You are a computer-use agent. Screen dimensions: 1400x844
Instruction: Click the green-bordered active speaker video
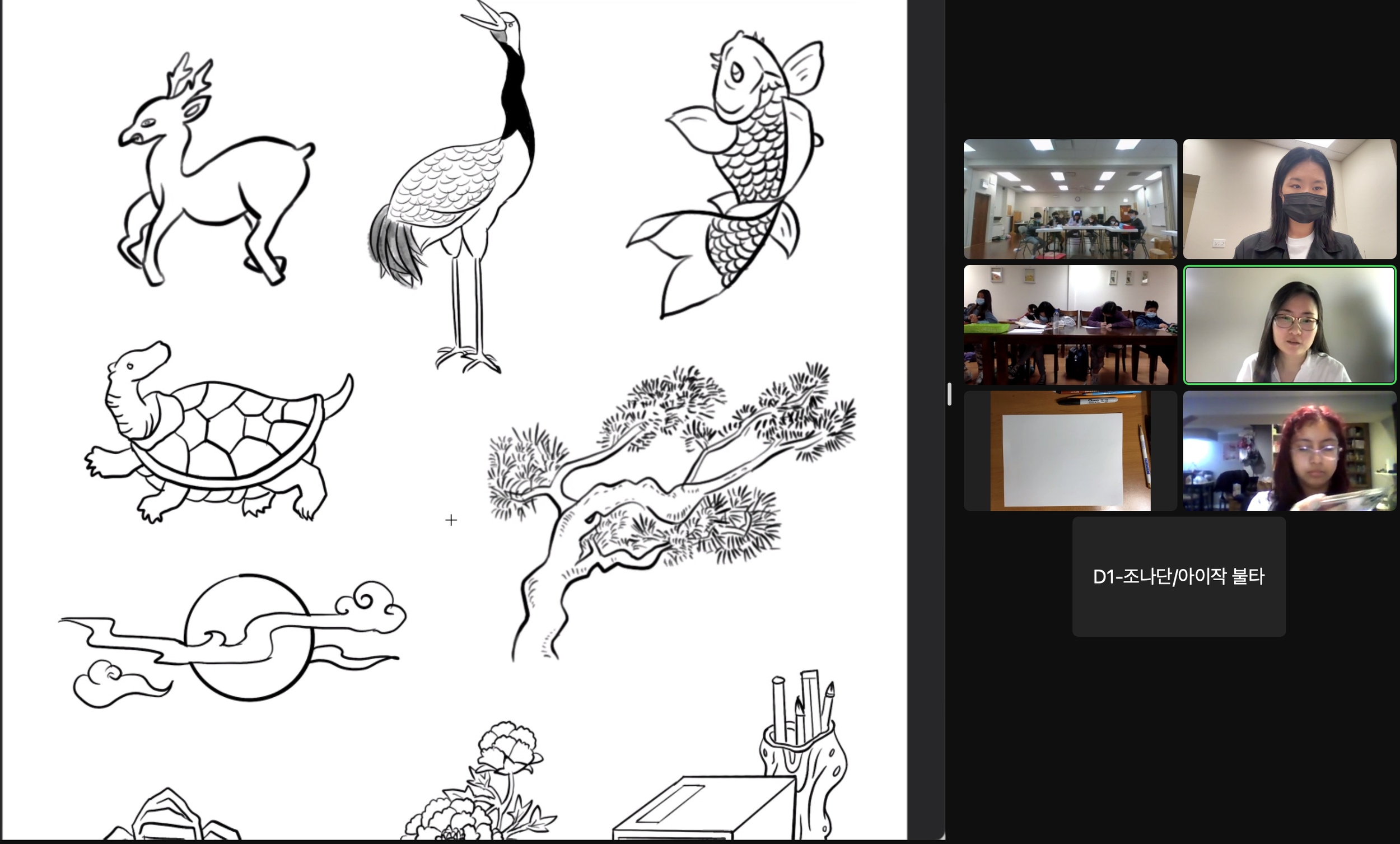1289,325
